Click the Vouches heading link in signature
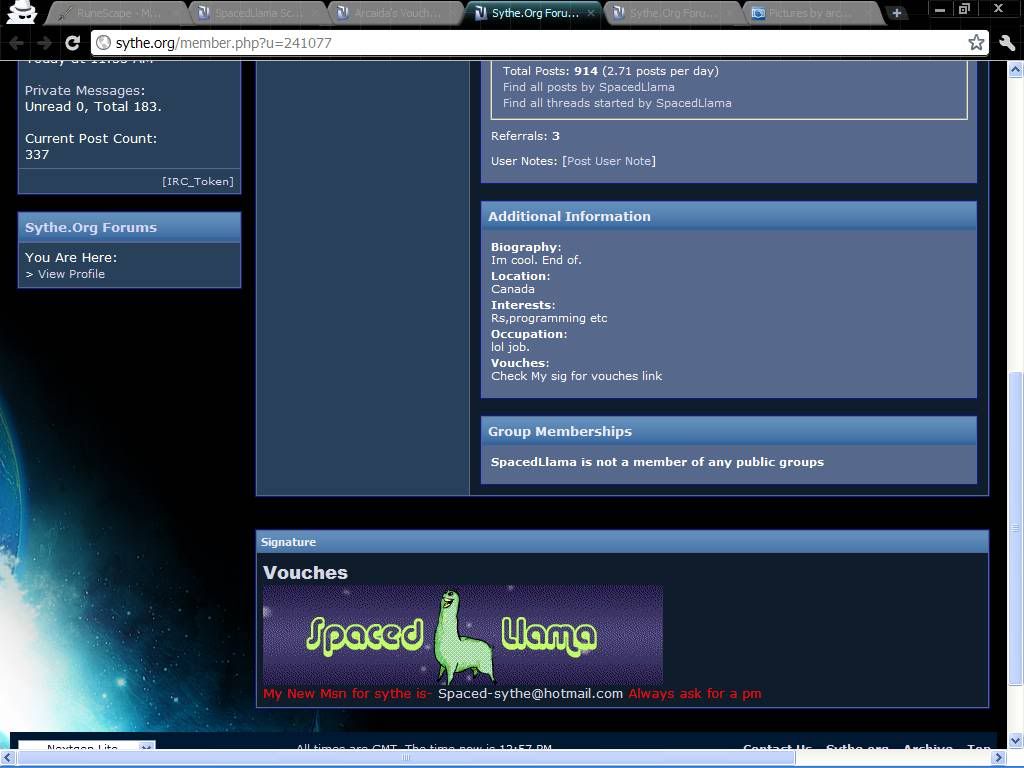This screenshot has width=1024, height=768. 305,573
